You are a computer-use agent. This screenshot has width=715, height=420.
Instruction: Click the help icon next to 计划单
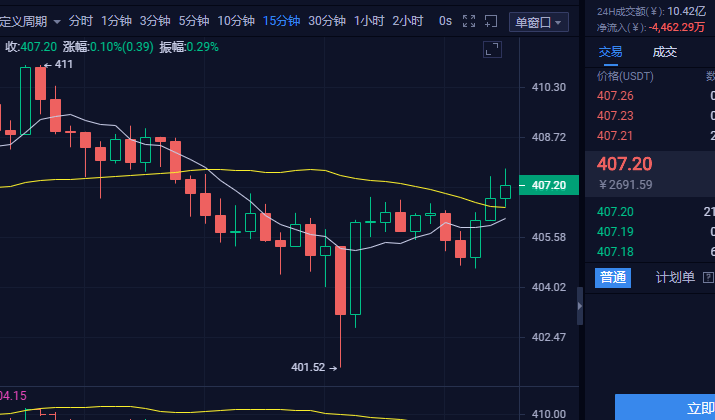click(x=708, y=277)
